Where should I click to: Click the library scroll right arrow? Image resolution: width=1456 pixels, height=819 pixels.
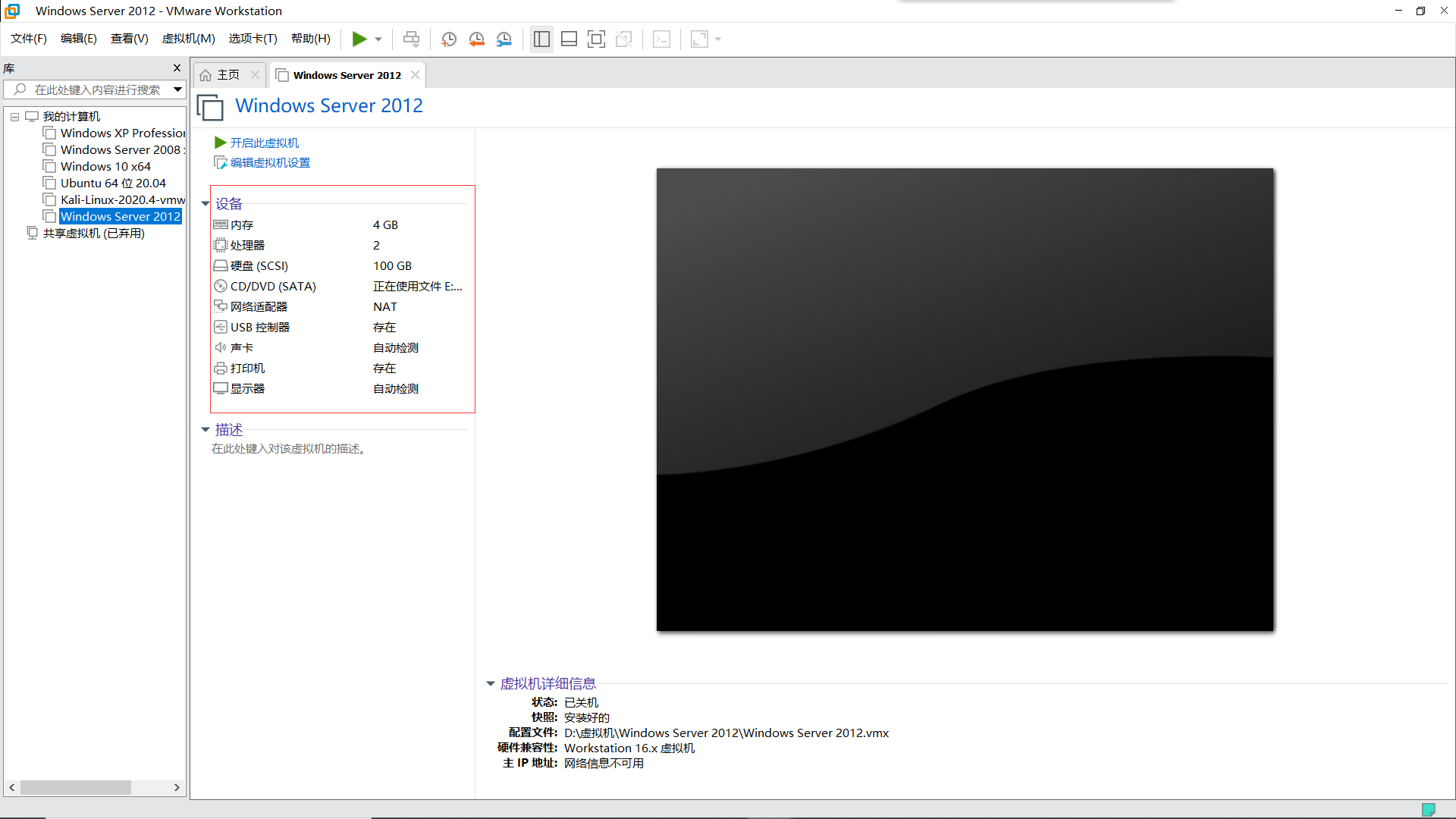177,788
